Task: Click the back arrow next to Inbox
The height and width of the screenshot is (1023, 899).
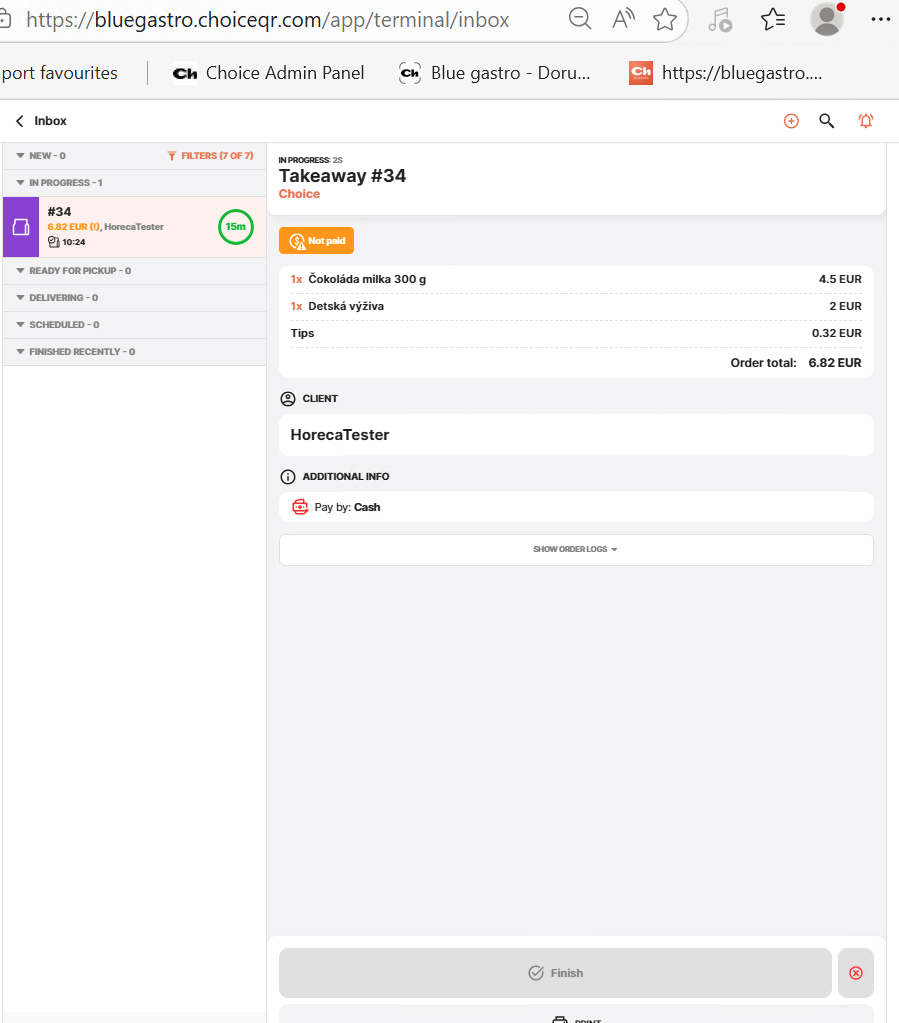Action: (x=19, y=121)
